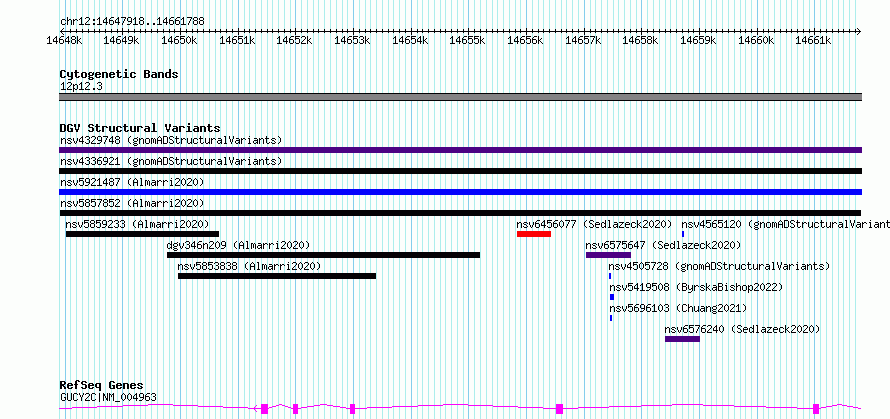Click the gray 12p12.3 cytogenetic band bar

pyautogui.click(x=460, y=97)
